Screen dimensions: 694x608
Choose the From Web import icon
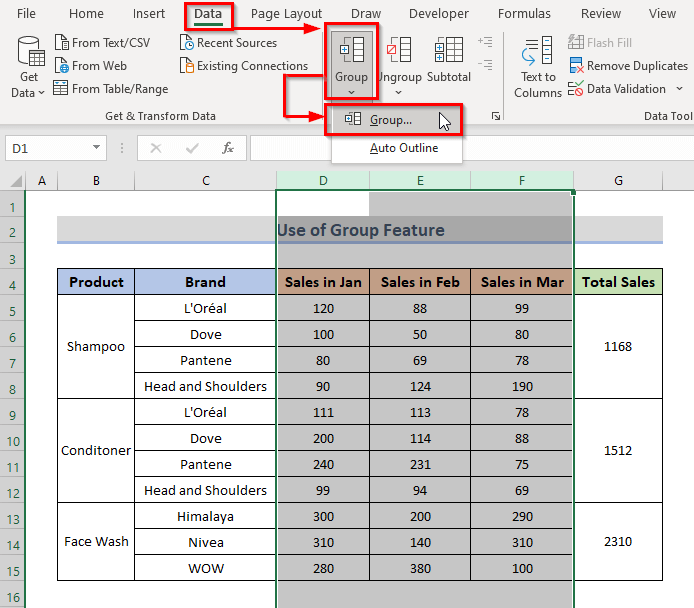[62, 65]
